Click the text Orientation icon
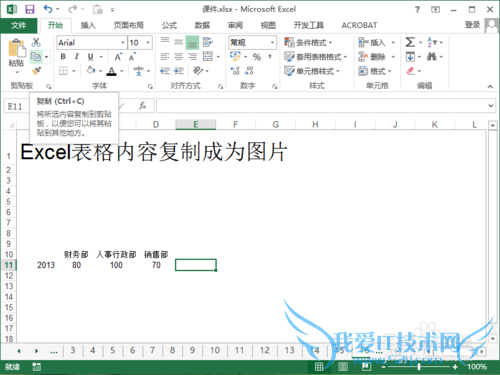Screen dimensions: 500x375 198,71
